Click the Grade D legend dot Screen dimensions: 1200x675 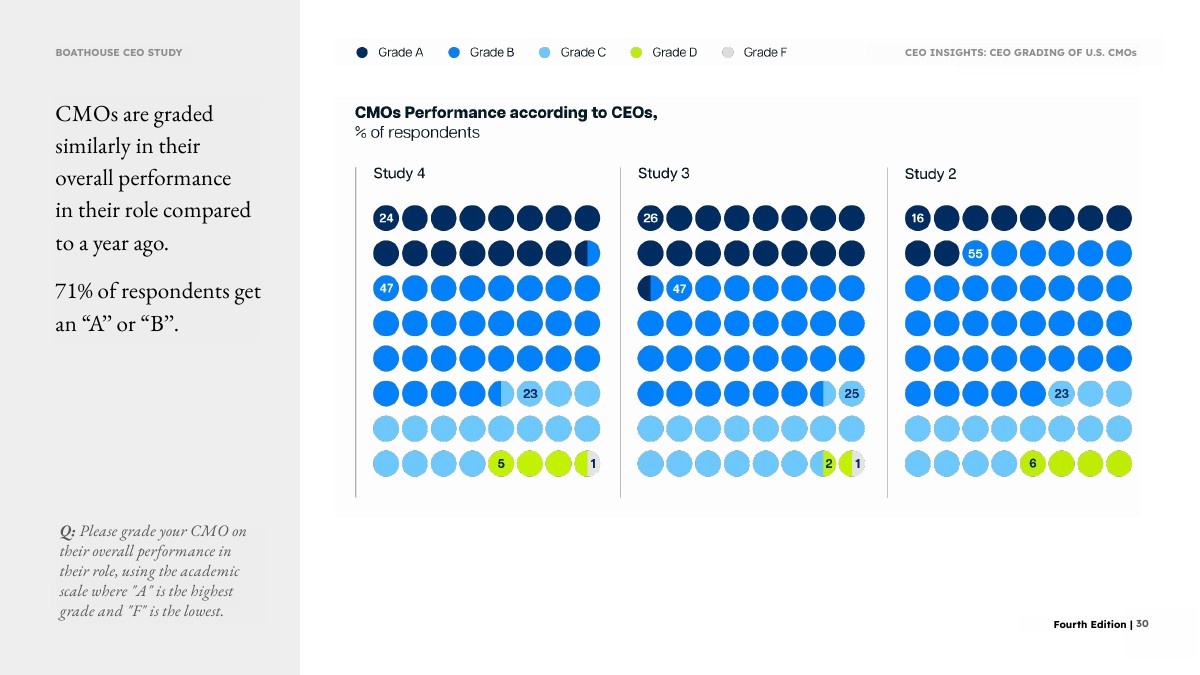(x=636, y=53)
